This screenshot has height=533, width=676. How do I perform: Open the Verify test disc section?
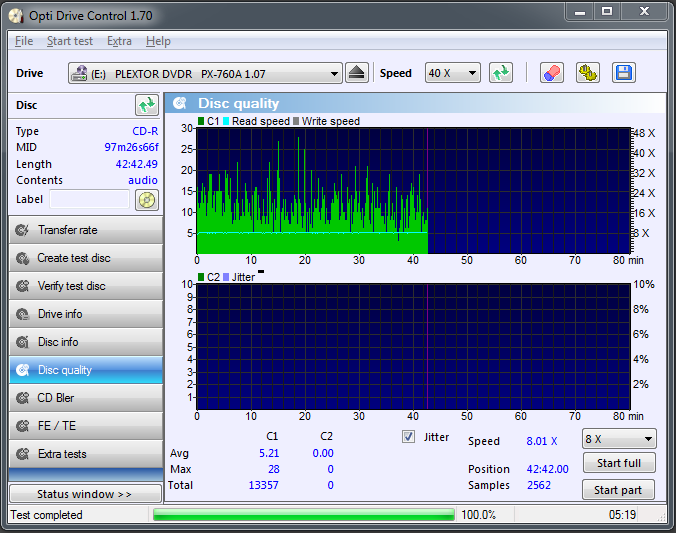pyautogui.click(x=86, y=286)
